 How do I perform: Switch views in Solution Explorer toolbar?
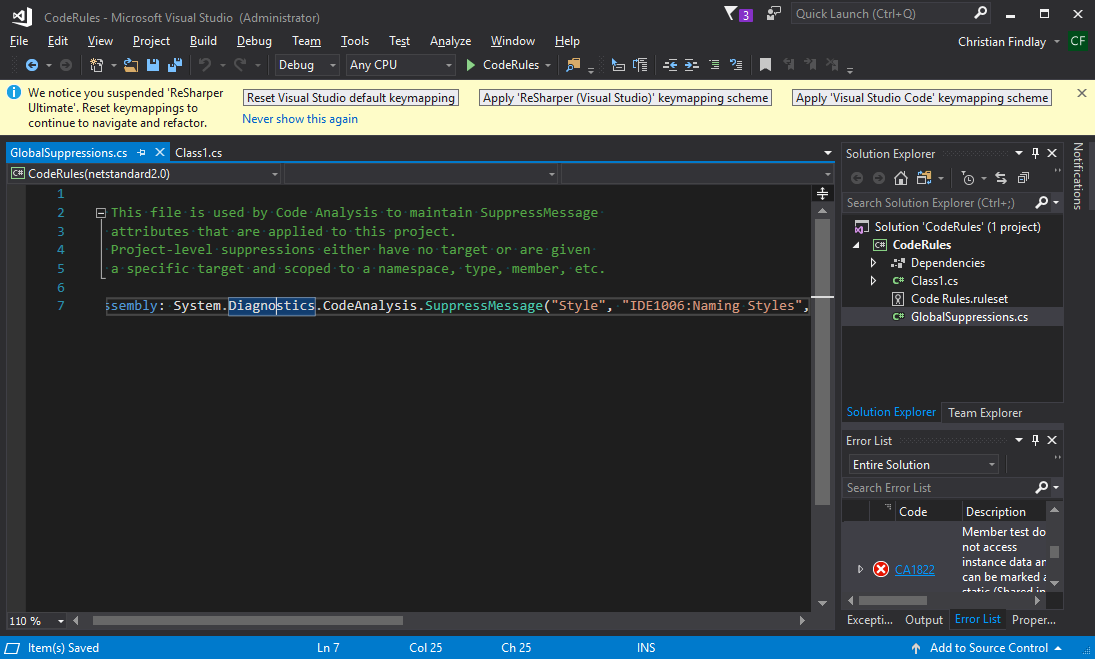924,179
